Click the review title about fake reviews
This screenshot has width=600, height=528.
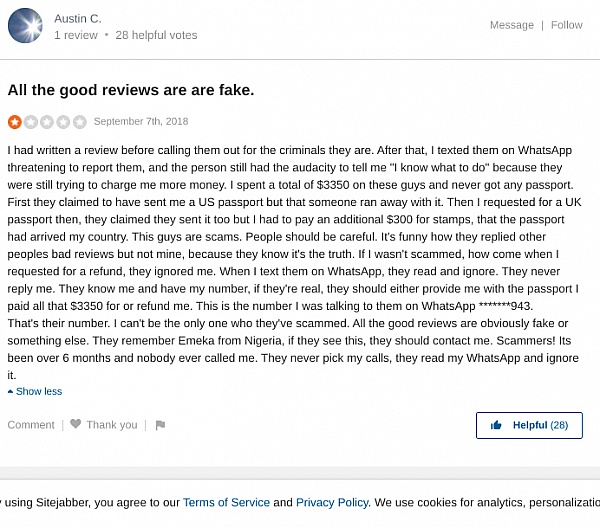click(x=131, y=90)
